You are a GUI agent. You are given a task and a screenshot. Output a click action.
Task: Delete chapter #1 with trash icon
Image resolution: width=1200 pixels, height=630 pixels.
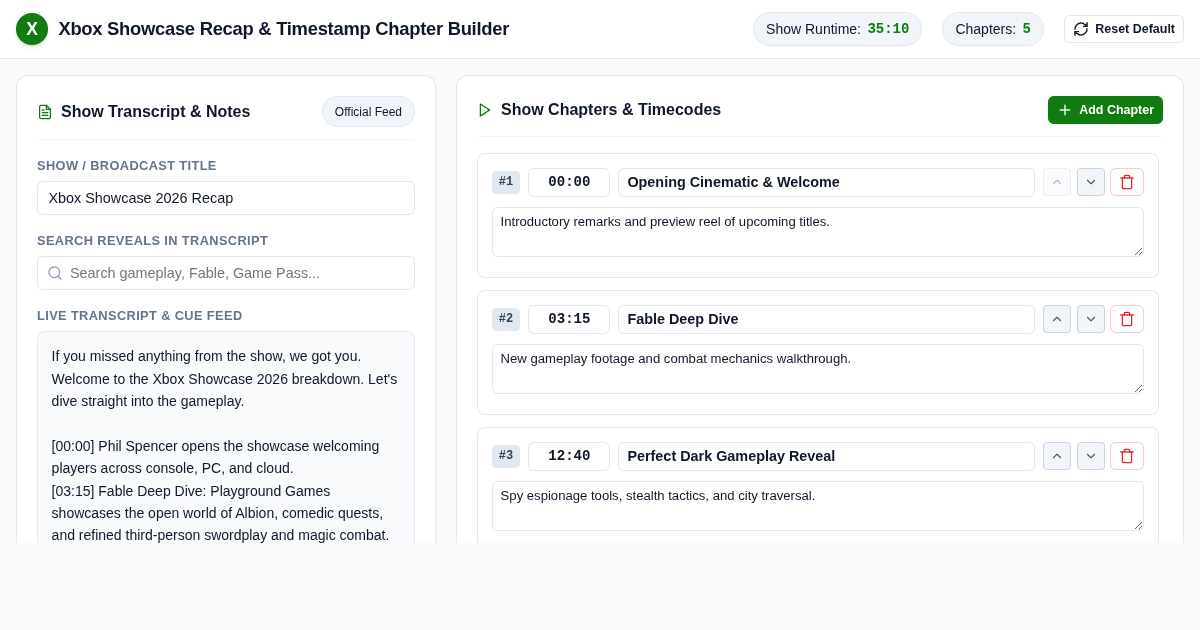point(1127,182)
